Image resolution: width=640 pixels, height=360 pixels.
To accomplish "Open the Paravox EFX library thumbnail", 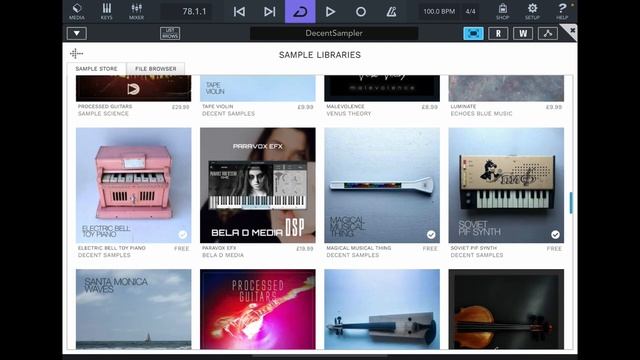I will pyautogui.click(x=258, y=185).
